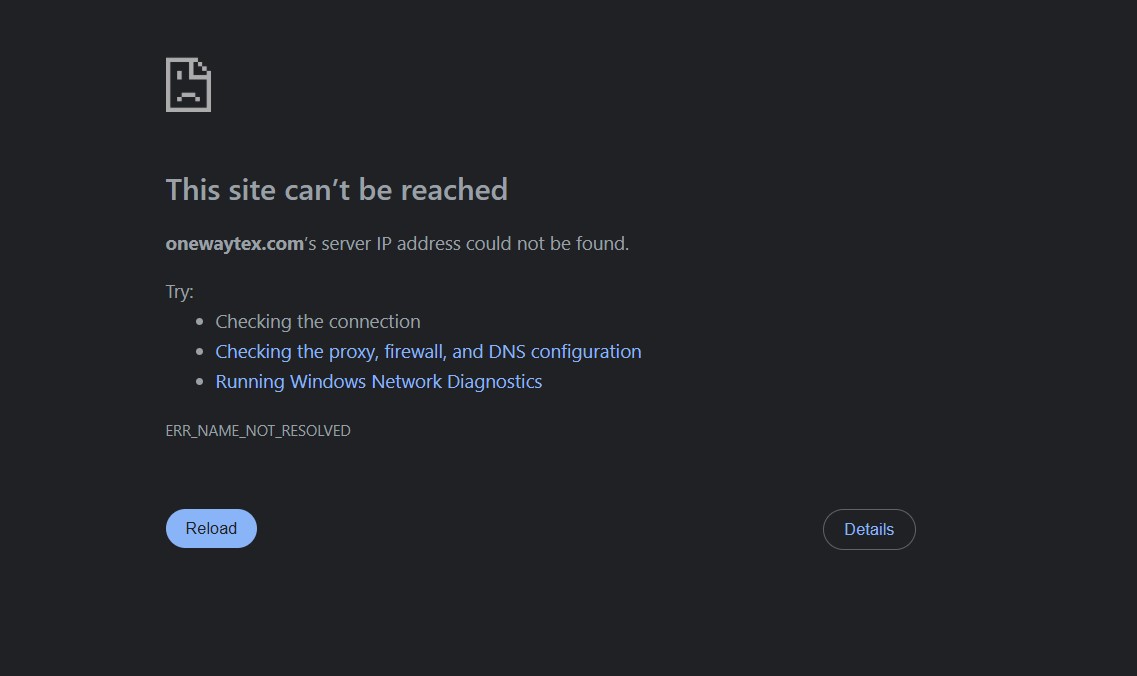Click bullet beside the proxy and firewall link
The height and width of the screenshot is (676, 1137).
[x=199, y=352]
